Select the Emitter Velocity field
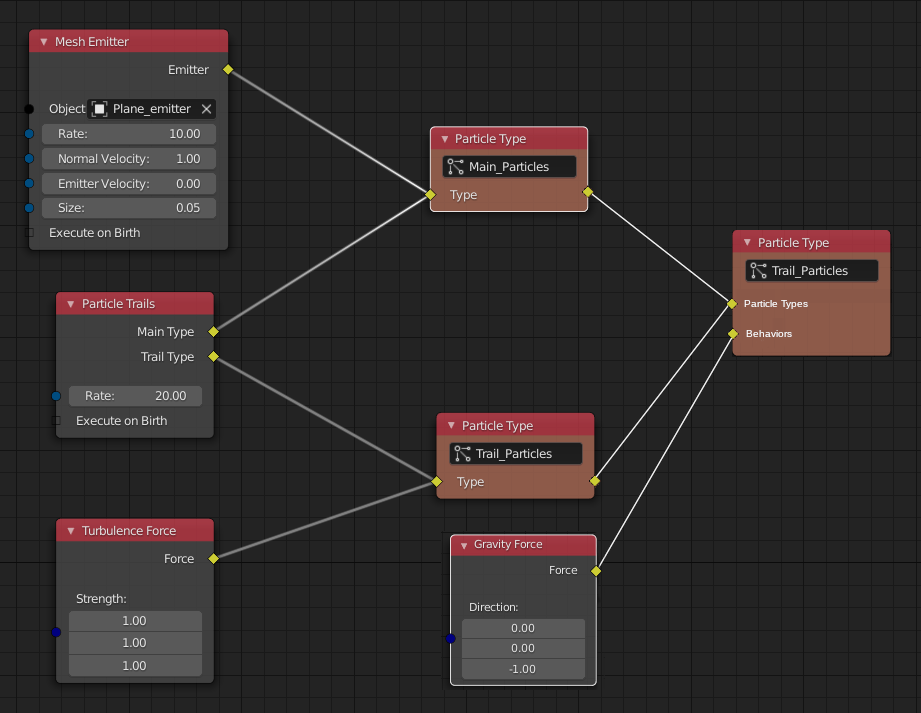921x713 pixels. point(129,184)
